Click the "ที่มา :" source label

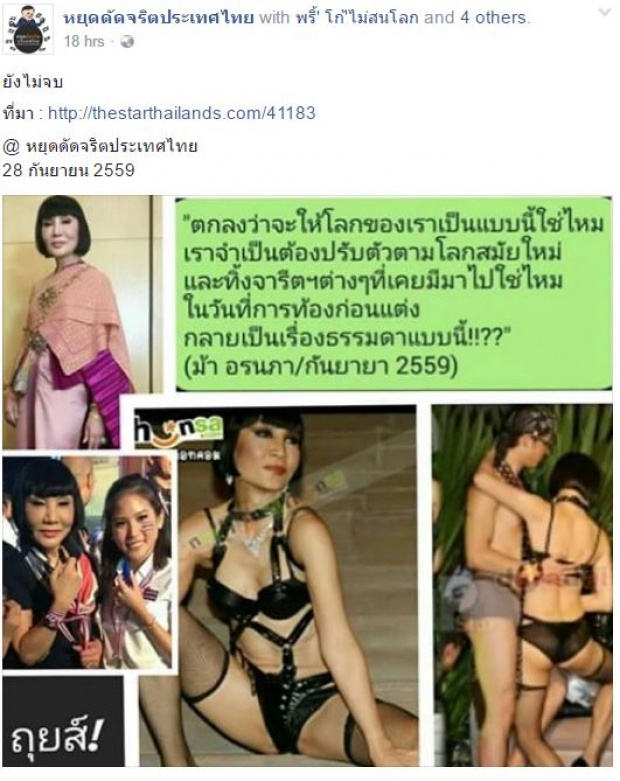[23, 114]
